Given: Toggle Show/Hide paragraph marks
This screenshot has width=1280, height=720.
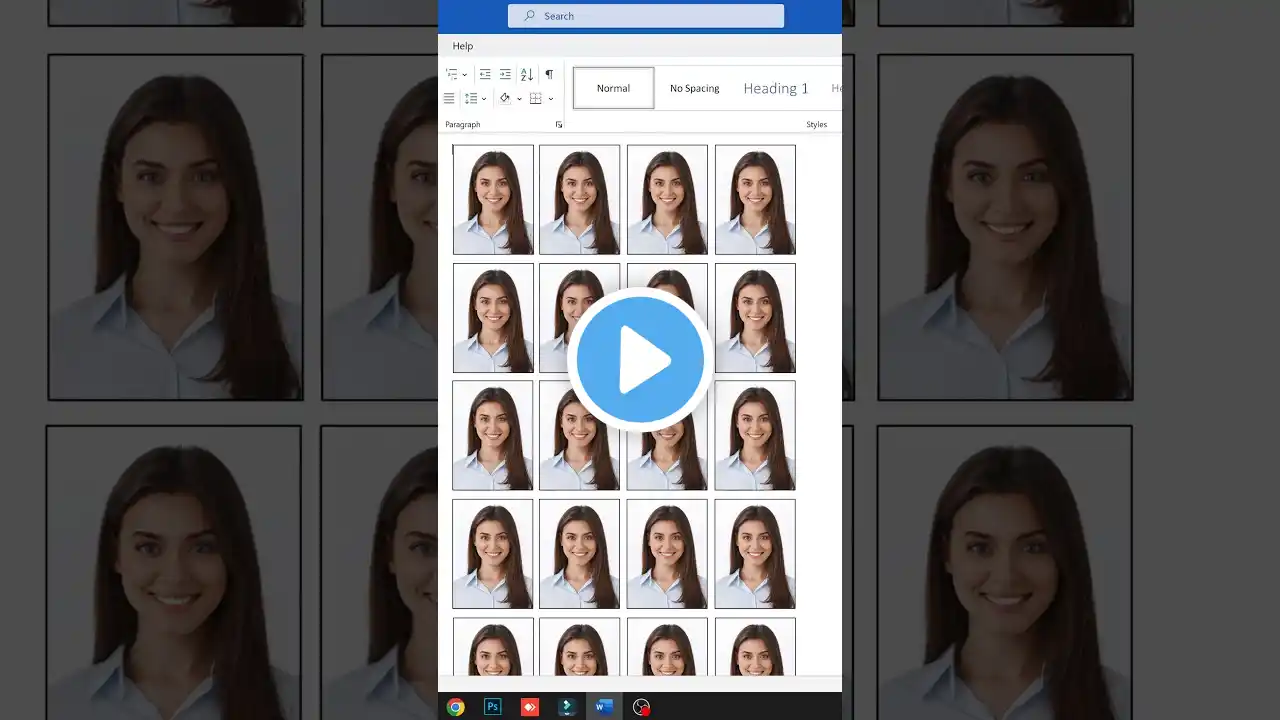Looking at the screenshot, I should (549, 75).
